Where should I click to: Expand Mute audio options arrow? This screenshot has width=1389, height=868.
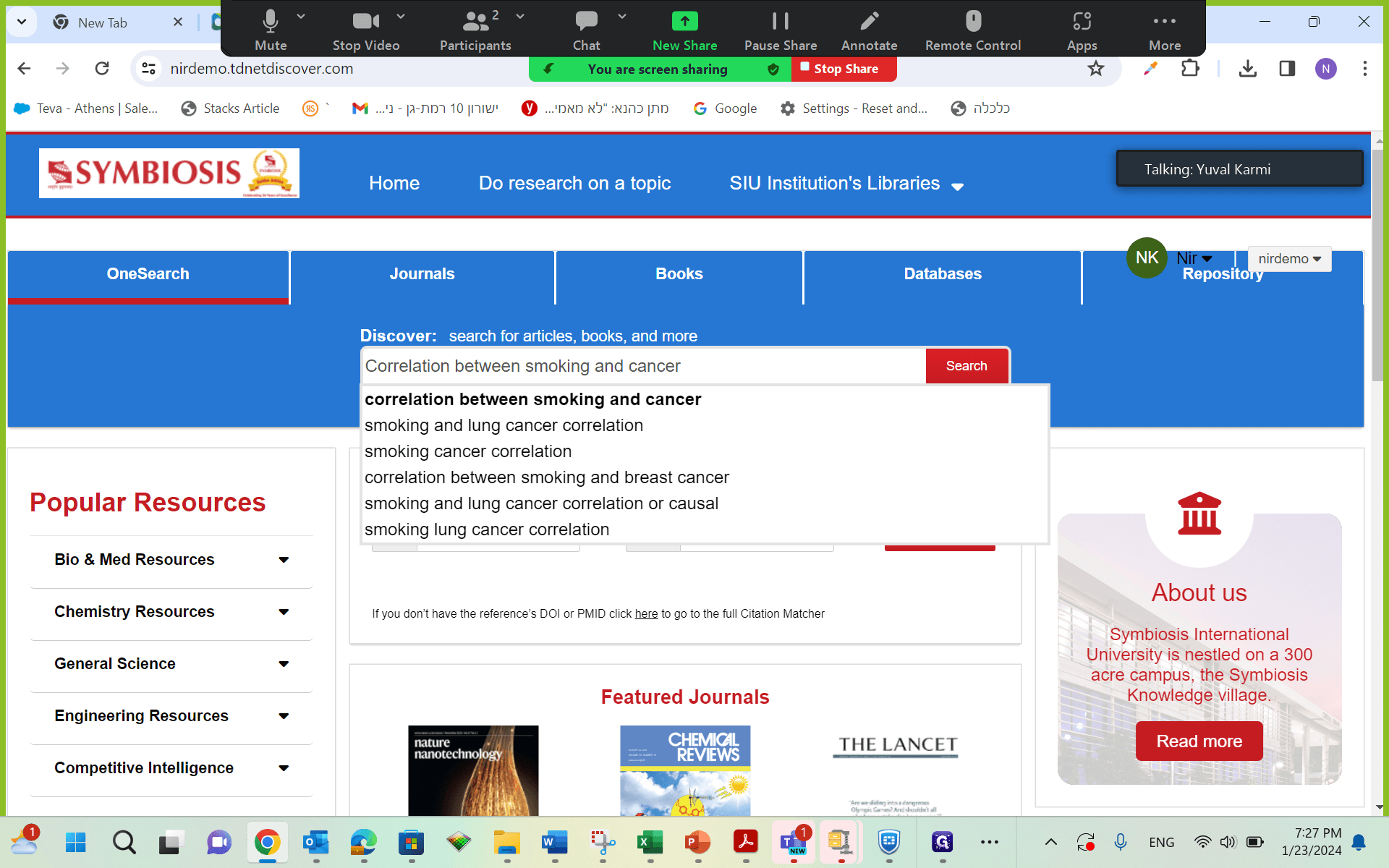coord(301,16)
